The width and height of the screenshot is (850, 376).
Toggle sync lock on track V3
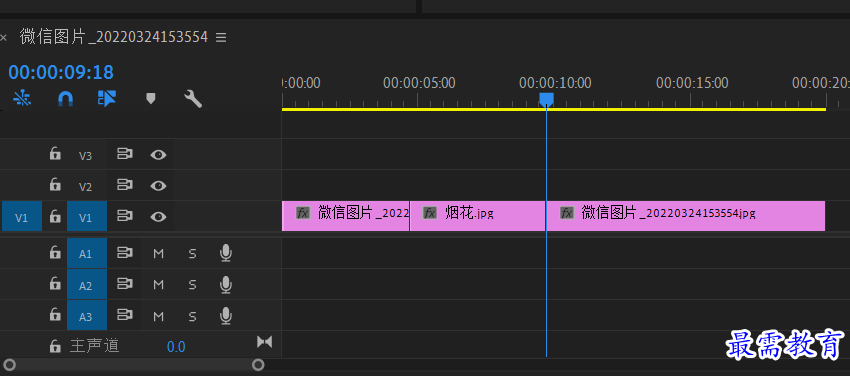(x=125, y=154)
